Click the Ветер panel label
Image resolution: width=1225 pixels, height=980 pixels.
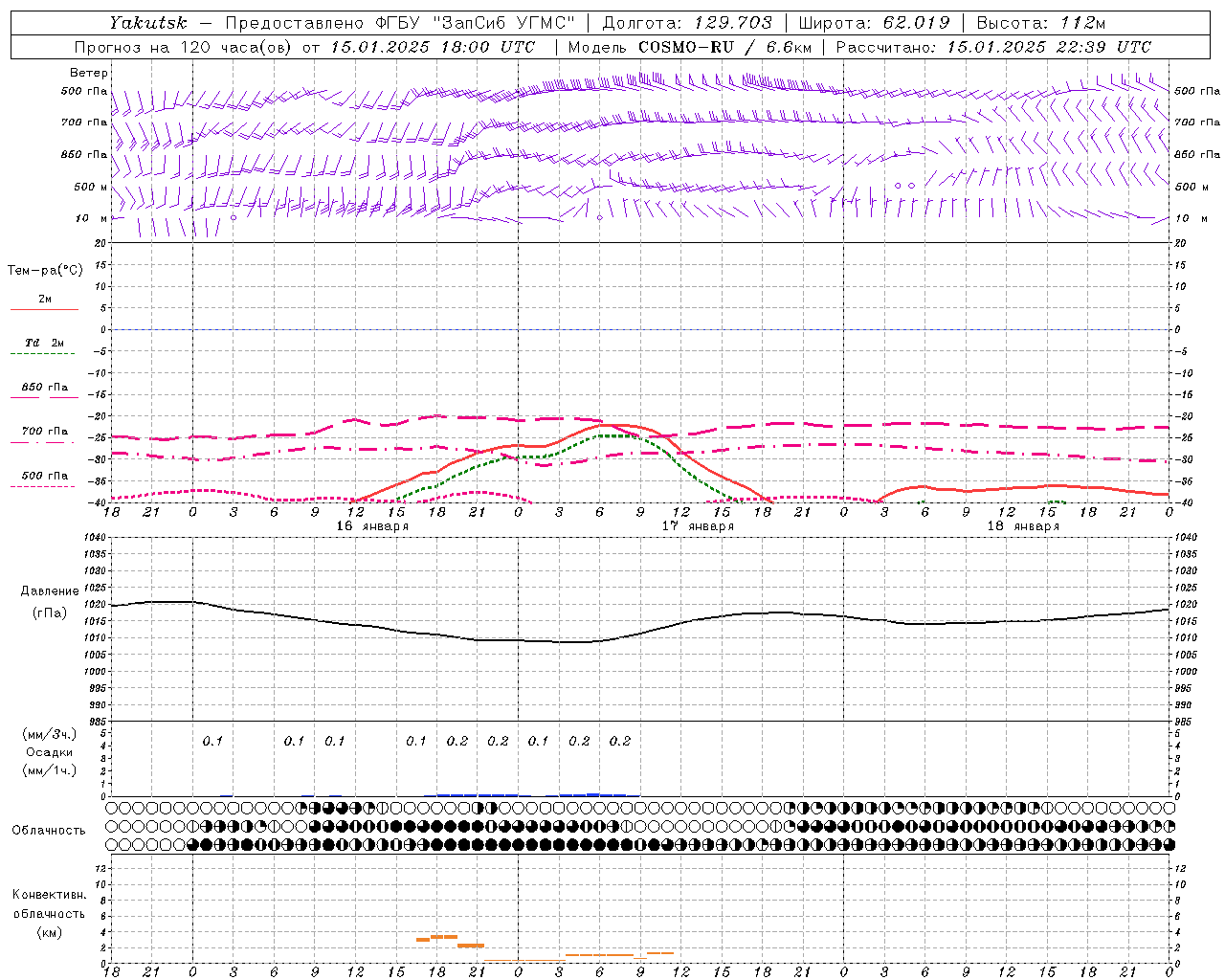pyautogui.click(x=89, y=73)
